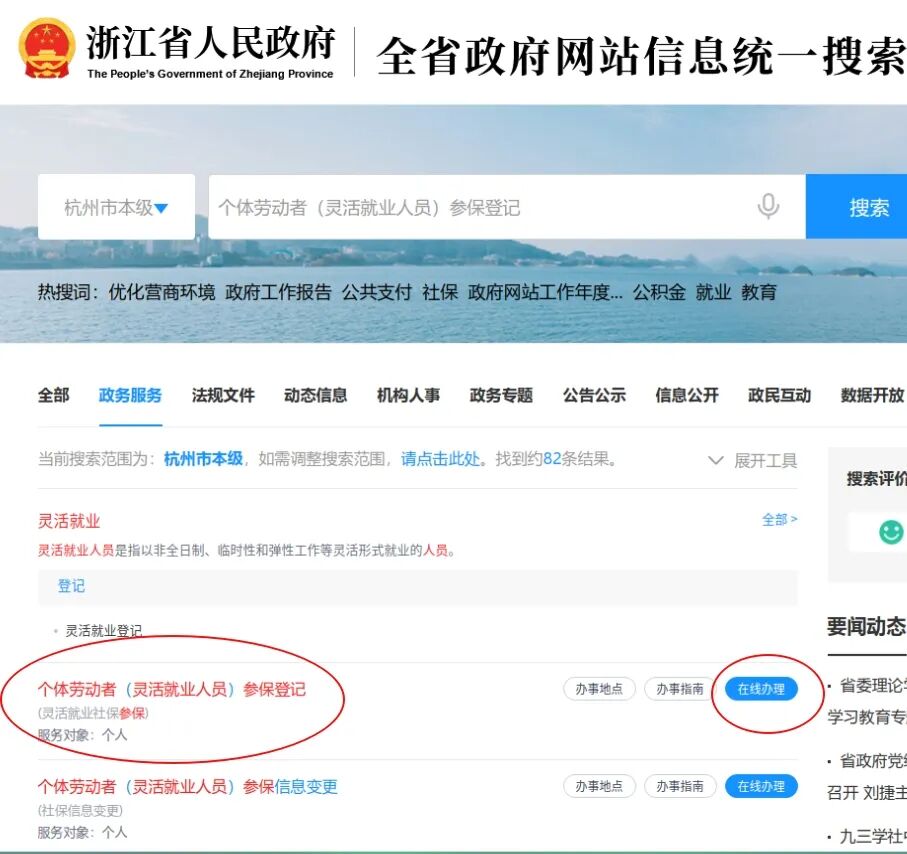This screenshot has width=907, height=854.
Task: Click the green smiley search rating icon
Action: pyautogui.click(x=890, y=532)
